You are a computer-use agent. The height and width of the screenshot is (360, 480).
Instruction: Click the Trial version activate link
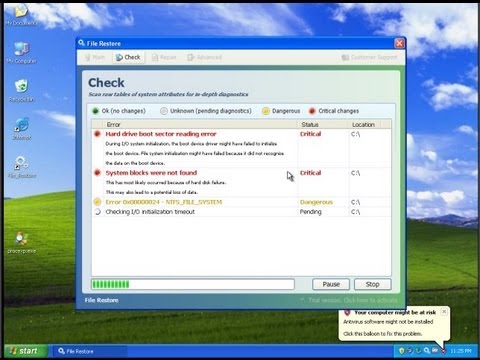click(349, 300)
